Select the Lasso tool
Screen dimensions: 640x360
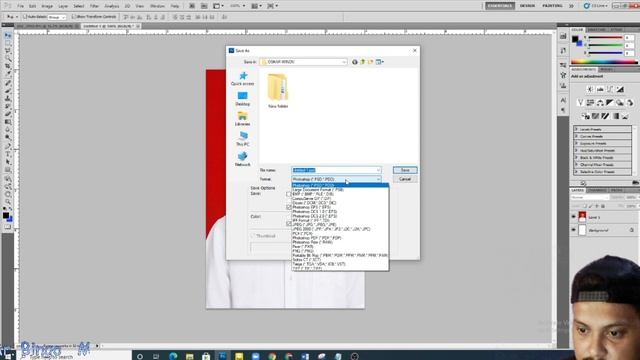point(8,51)
